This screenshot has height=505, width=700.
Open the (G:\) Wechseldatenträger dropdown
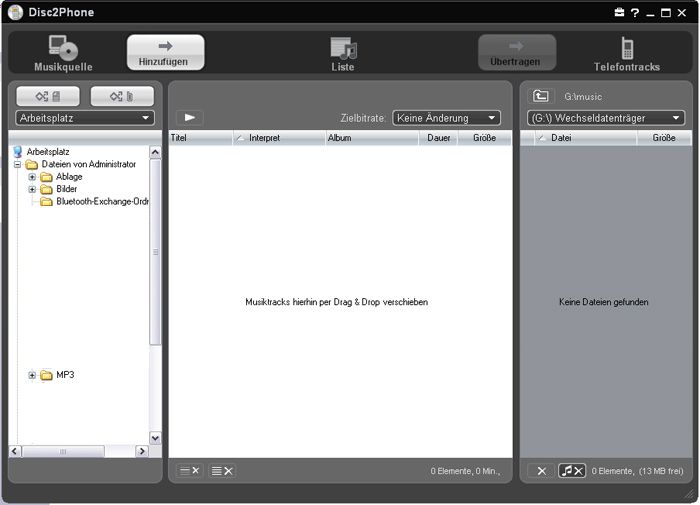coord(606,118)
